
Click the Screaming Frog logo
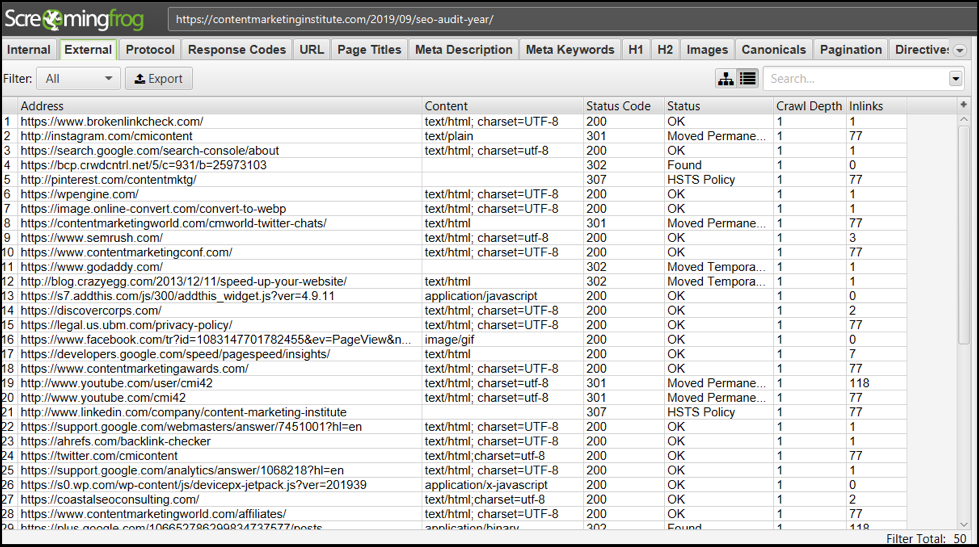pyautogui.click(x=74, y=19)
